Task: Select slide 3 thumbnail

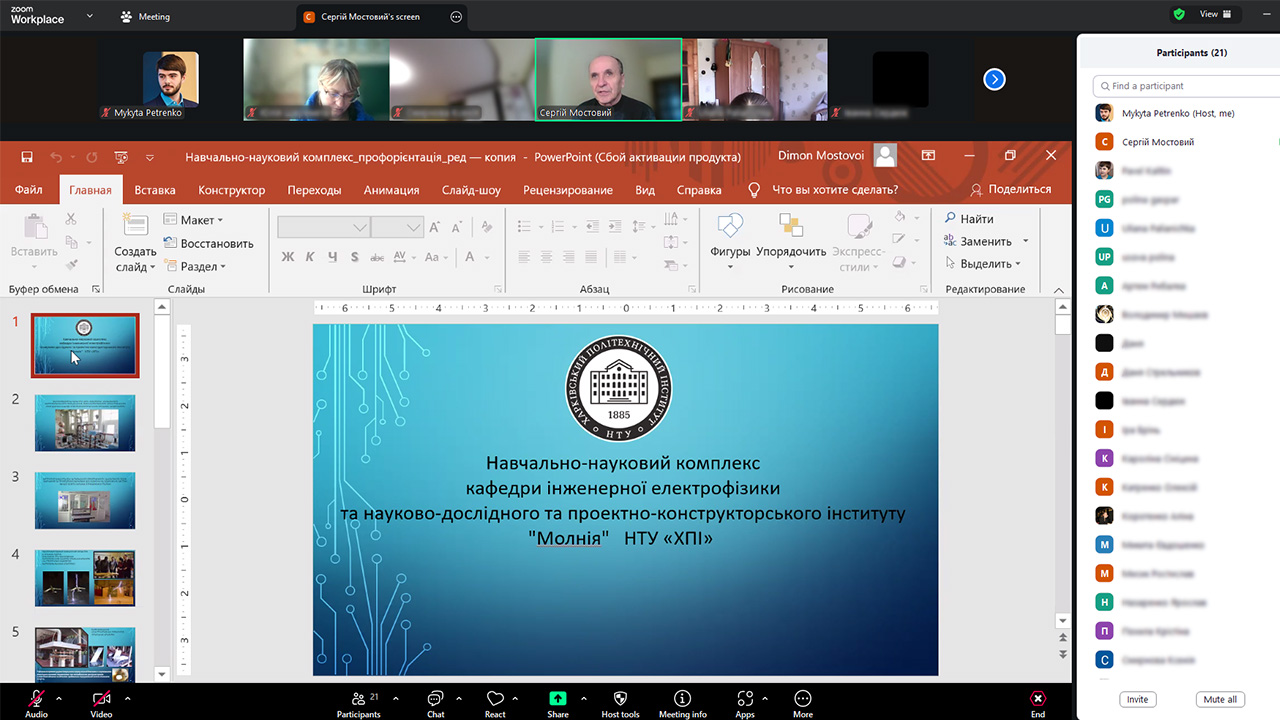Action: (x=85, y=500)
